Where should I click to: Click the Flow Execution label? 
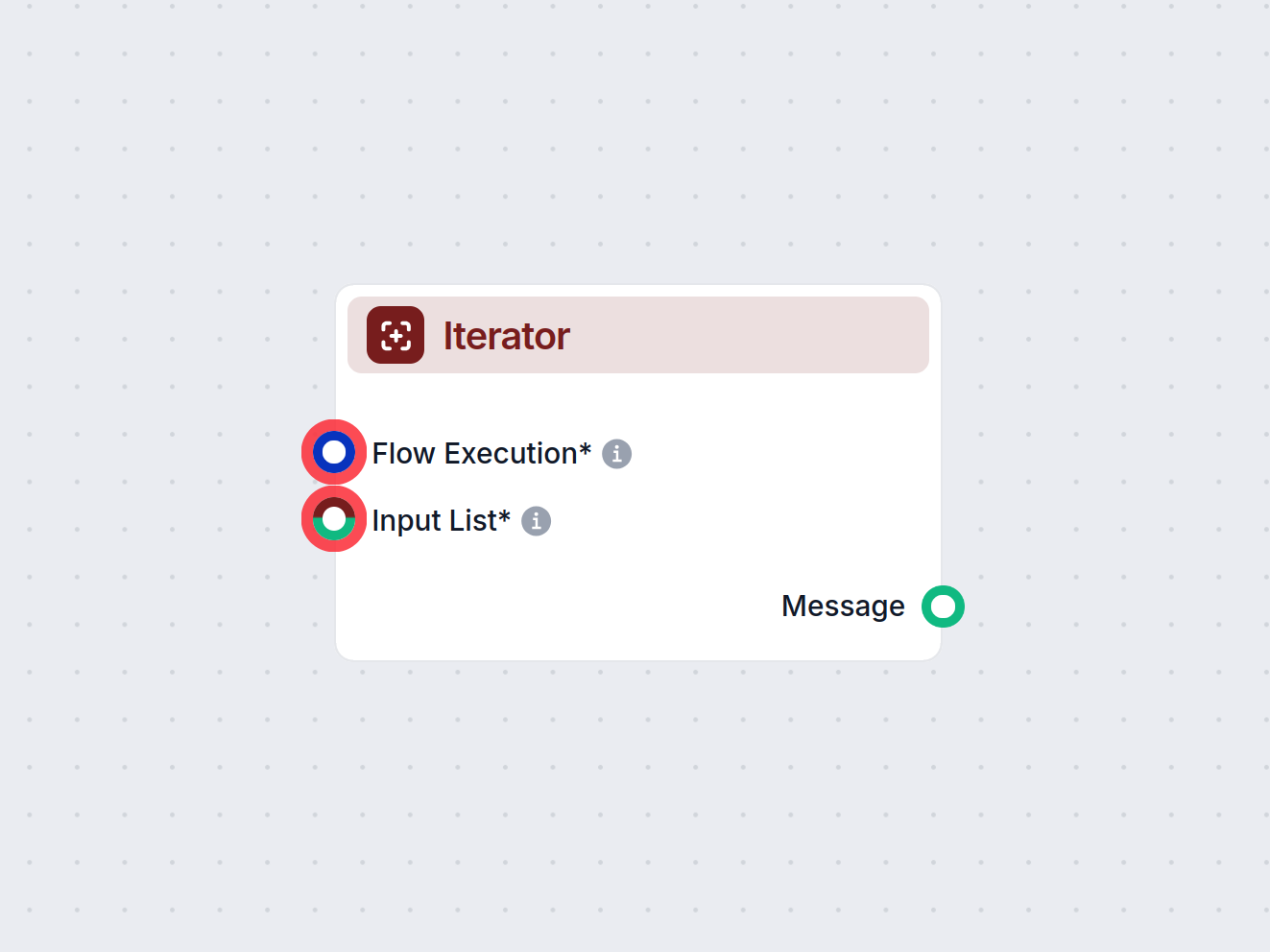[x=474, y=453]
